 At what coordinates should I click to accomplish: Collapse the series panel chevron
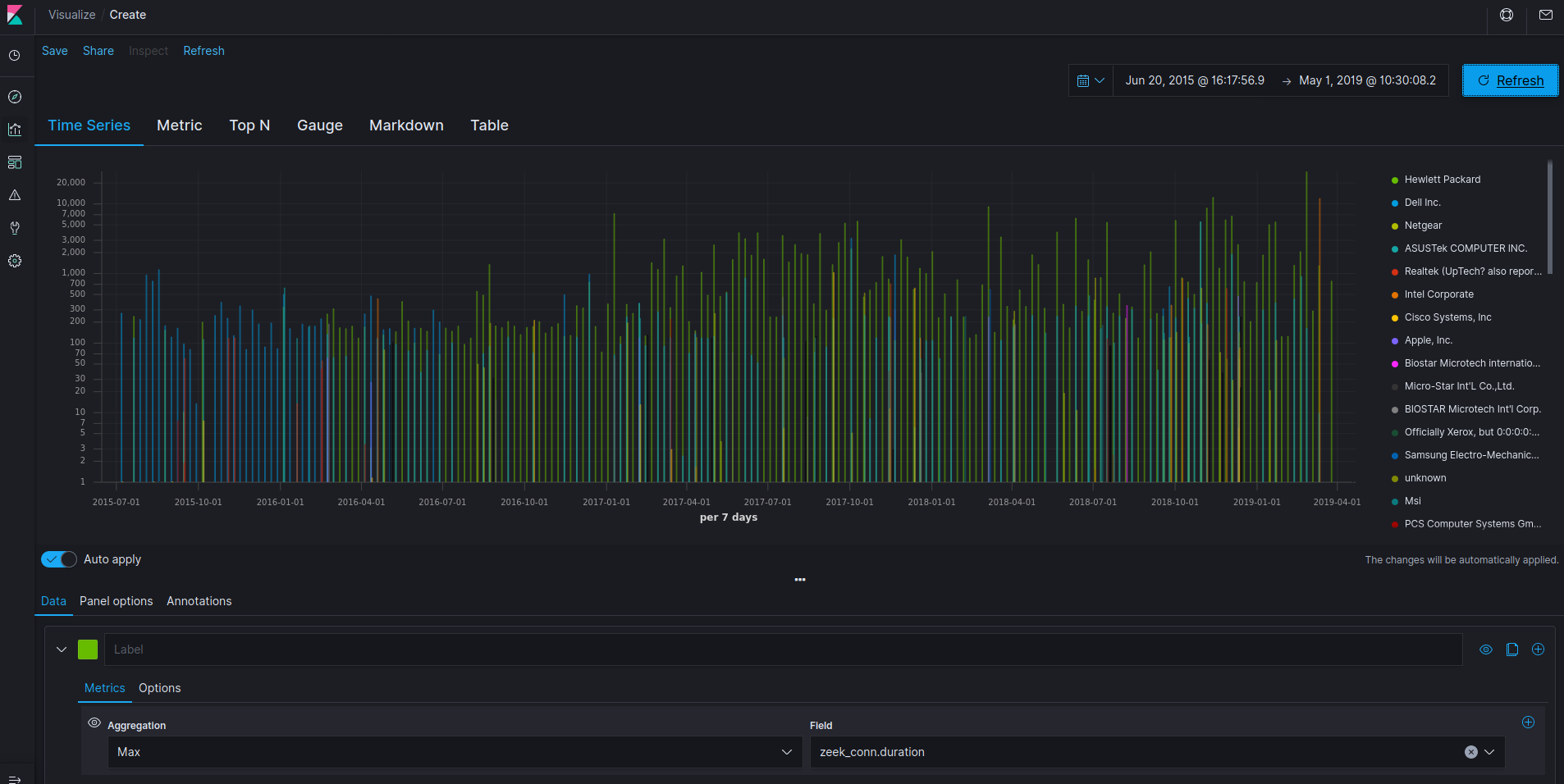tap(61, 649)
